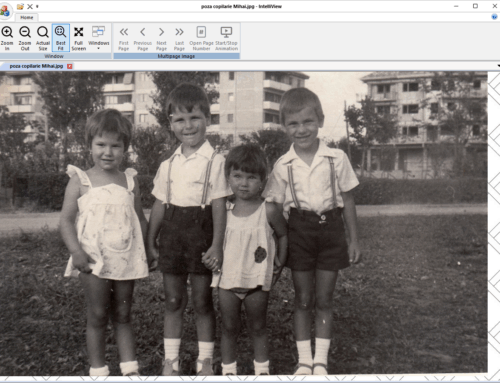This screenshot has width=500, height=383.
Task: Click Open Page Number
Action: pos(201,39)
